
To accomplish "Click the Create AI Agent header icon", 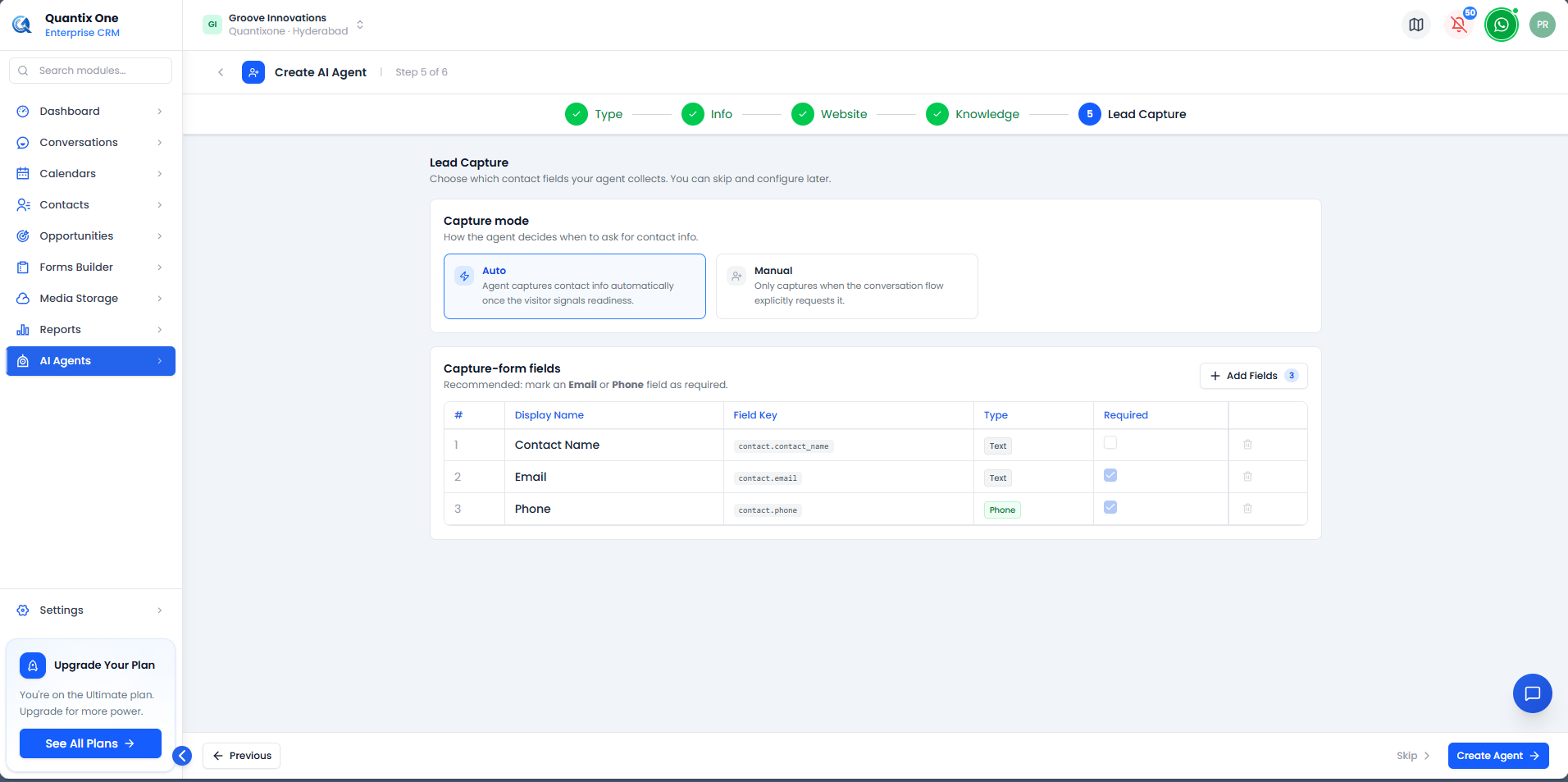I will 253,72.
